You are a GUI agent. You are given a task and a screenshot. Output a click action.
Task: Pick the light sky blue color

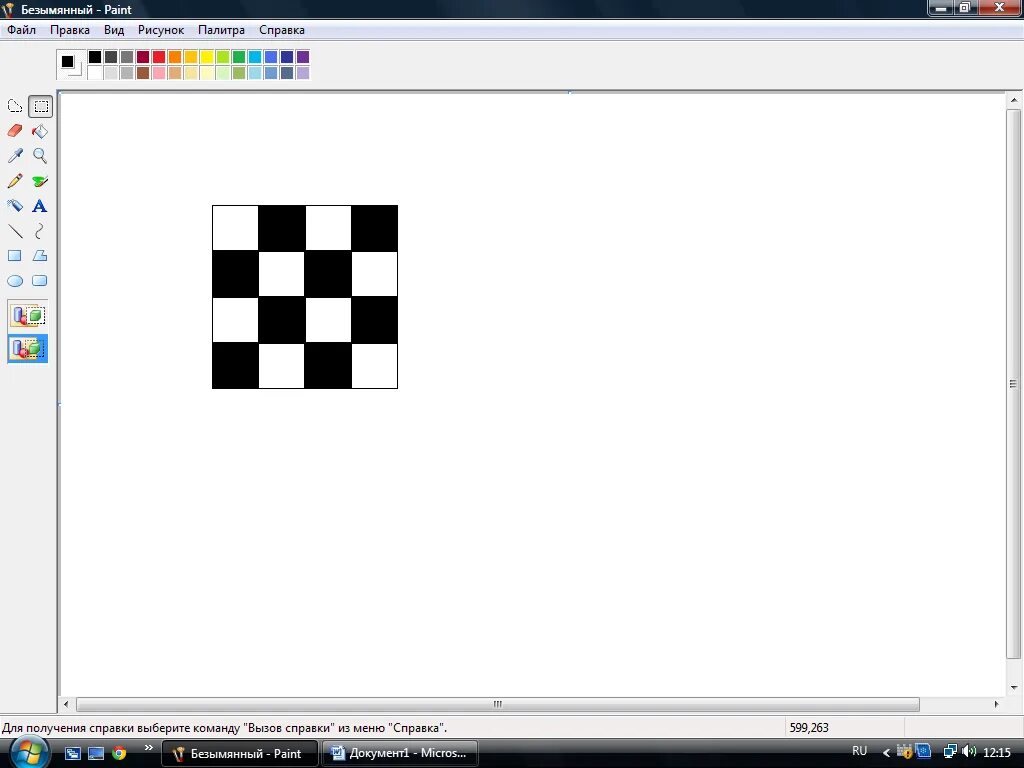[255, 72]
